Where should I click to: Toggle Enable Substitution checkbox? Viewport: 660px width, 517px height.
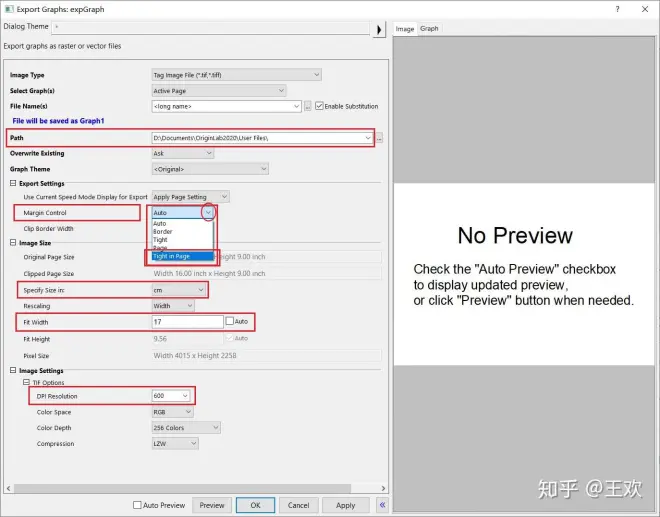pyautogui.click(x=319, y=106)
